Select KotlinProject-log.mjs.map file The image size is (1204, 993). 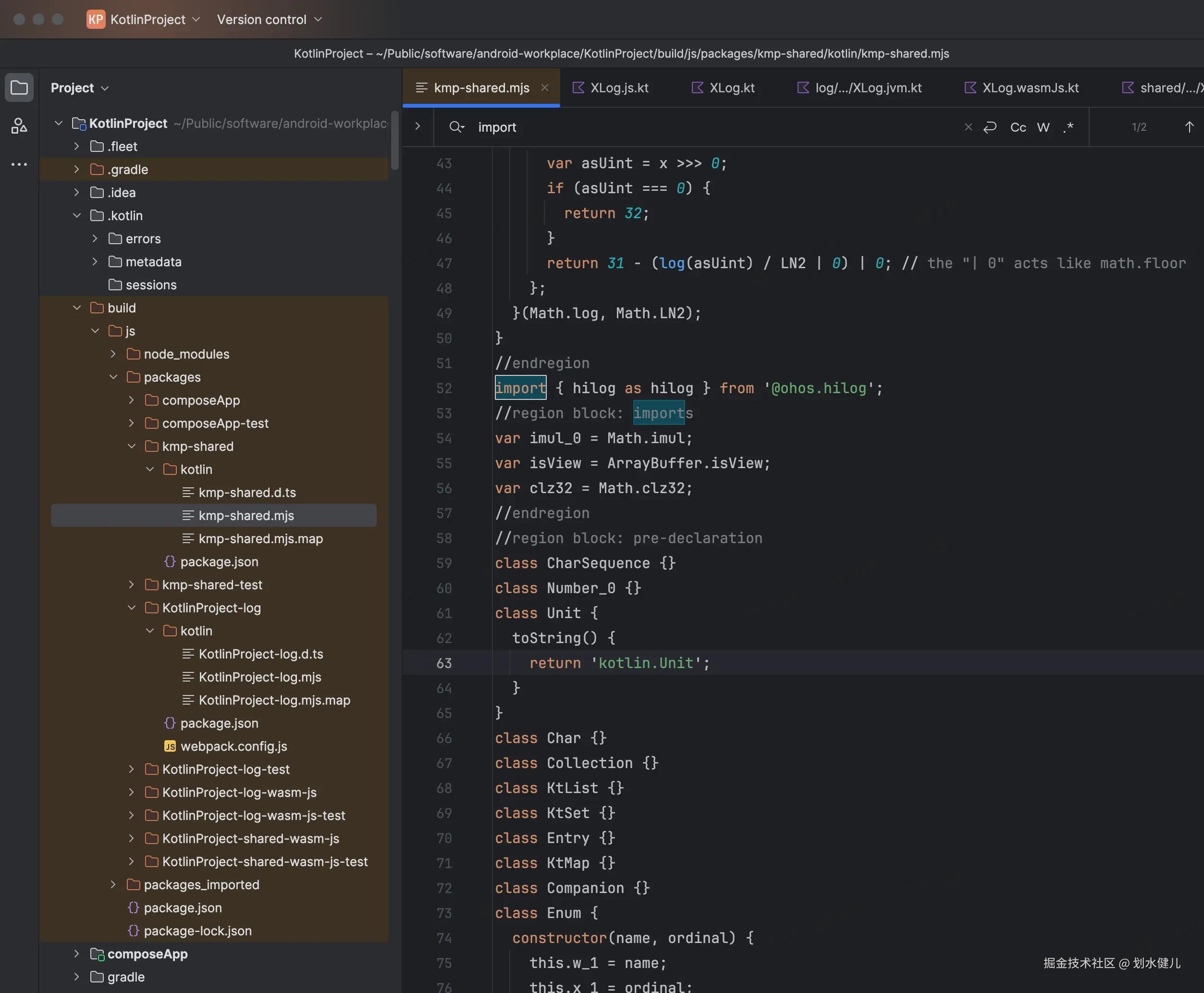(274, 700)
